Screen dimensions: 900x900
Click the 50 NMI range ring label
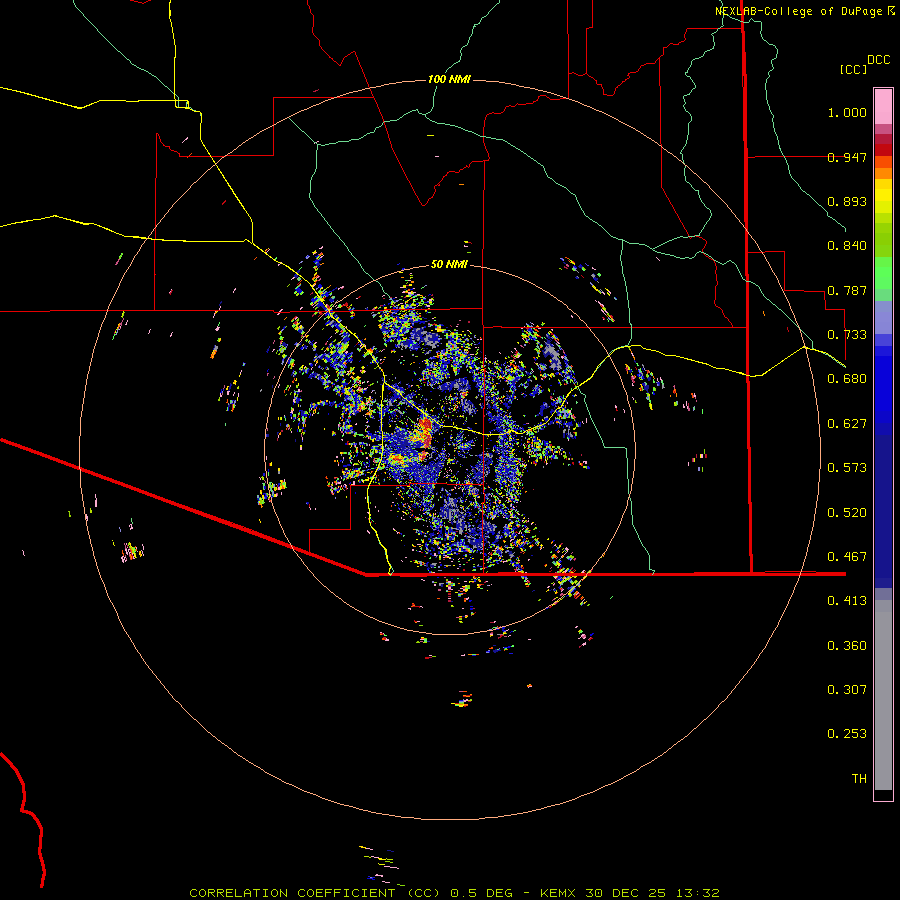(449, 264)
